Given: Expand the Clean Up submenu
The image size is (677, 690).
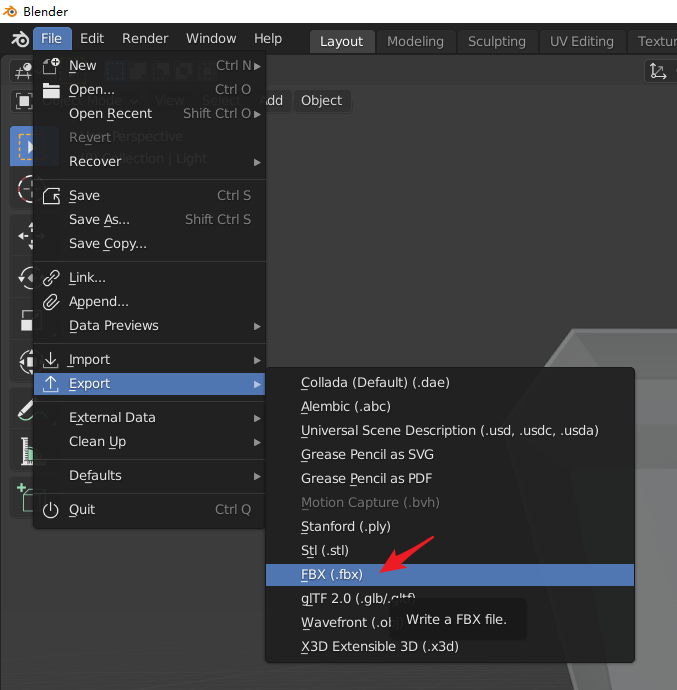Looking at the screenshot, I should coord(150,441).
